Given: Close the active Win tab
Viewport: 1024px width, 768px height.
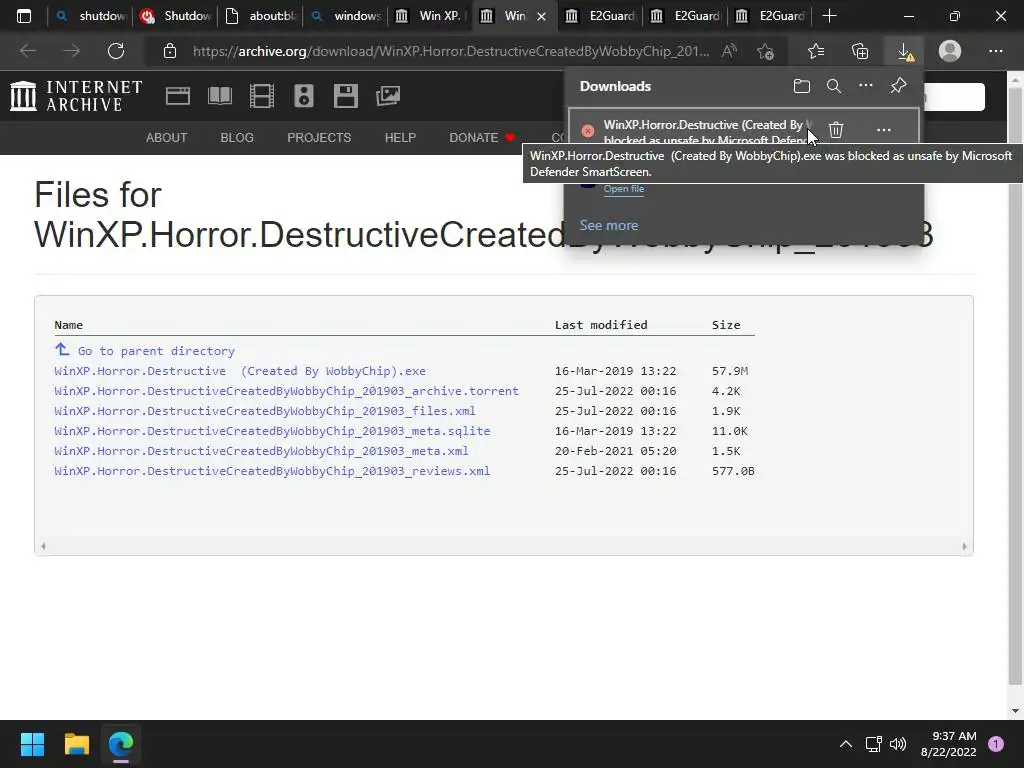Looking at the screenshot, I should coord(541,16).
